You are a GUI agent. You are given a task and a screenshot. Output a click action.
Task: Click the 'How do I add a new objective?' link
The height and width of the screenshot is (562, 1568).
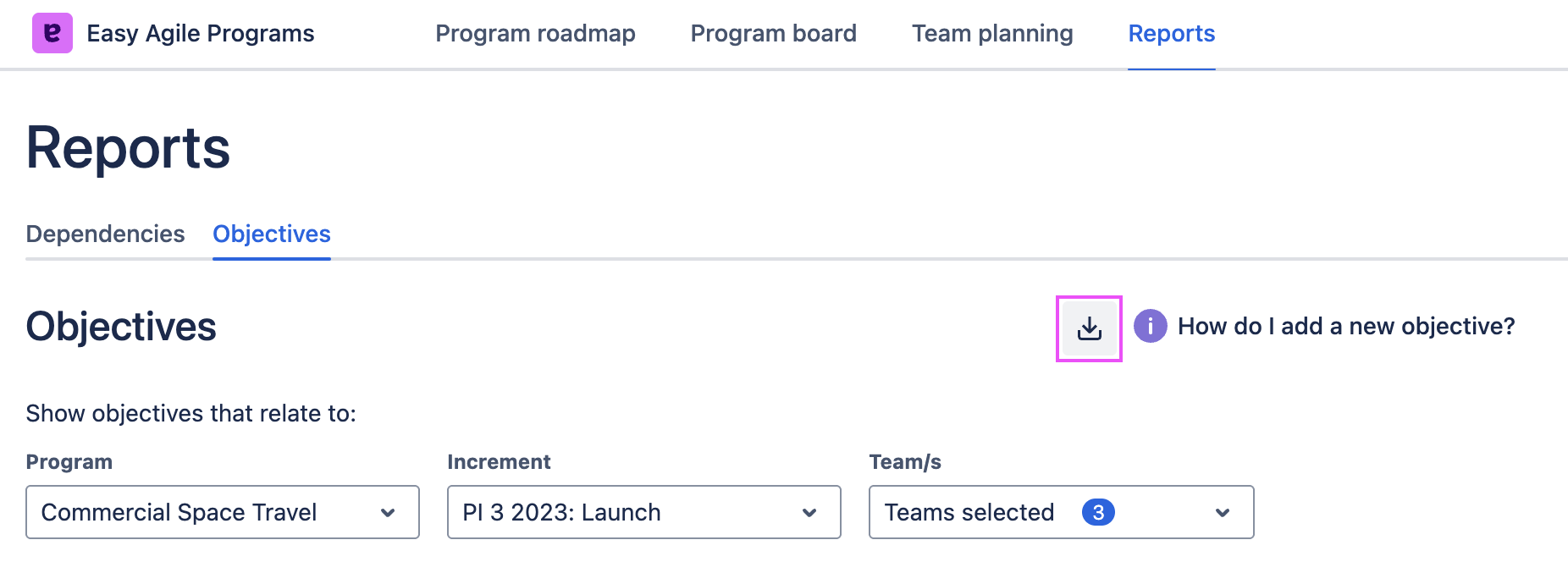(x=1346, y=326)
